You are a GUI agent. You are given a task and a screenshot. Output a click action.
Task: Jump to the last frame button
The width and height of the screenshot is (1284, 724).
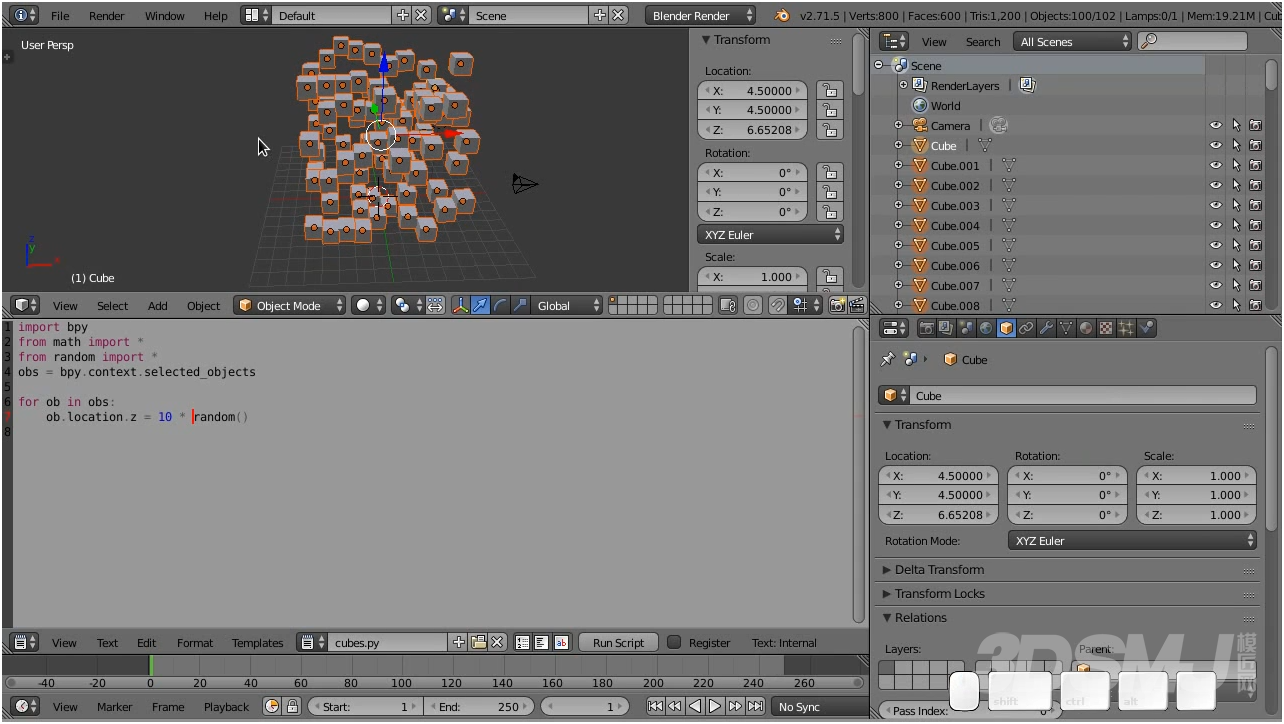[755, 707]
